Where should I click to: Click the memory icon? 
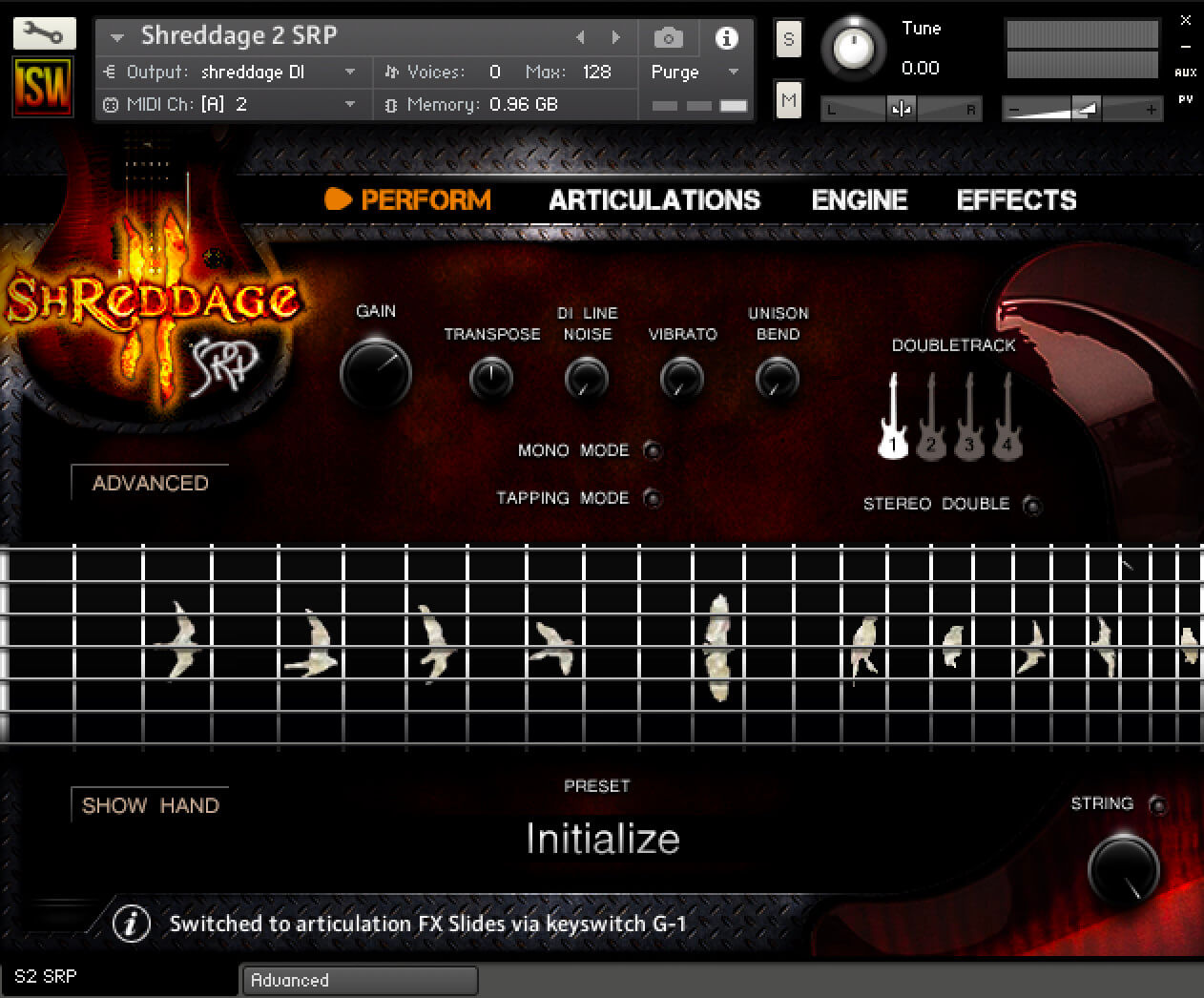tap(391, 104)
